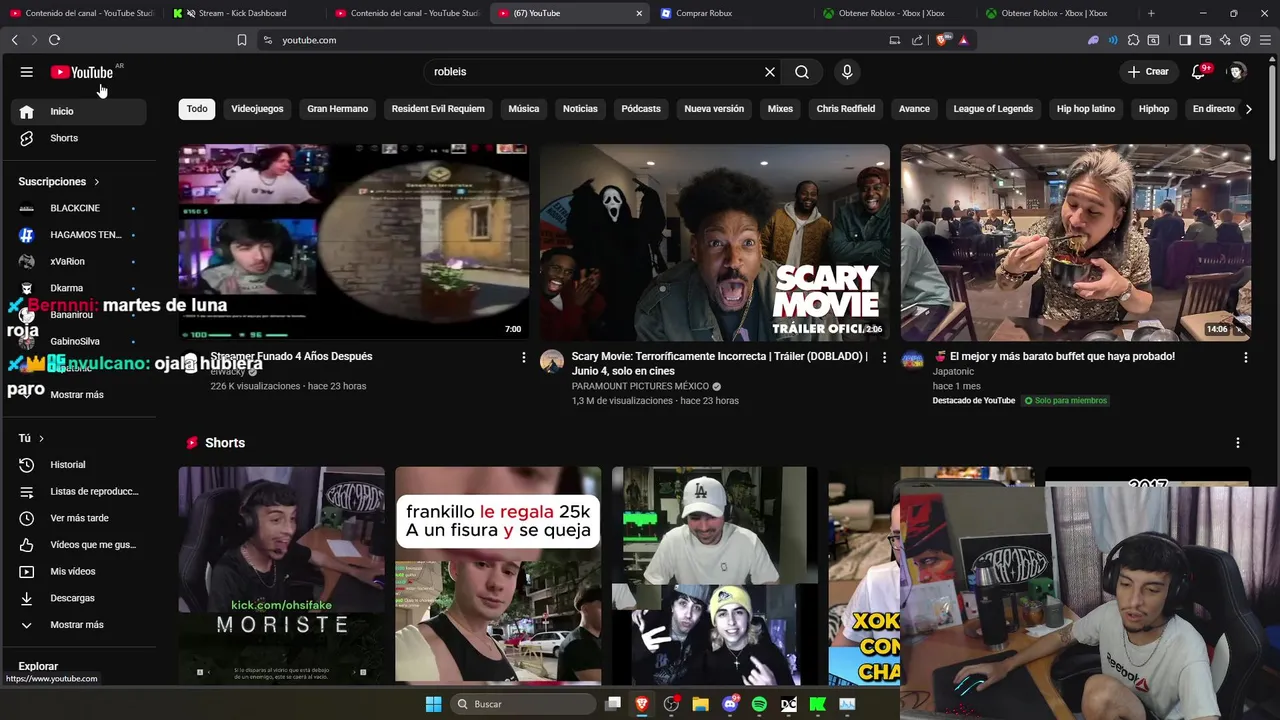The width and height of the screenshot is (1280, 720).
Task: Play the Scary Movie trailer thumbnail
Action: (715, 242)
